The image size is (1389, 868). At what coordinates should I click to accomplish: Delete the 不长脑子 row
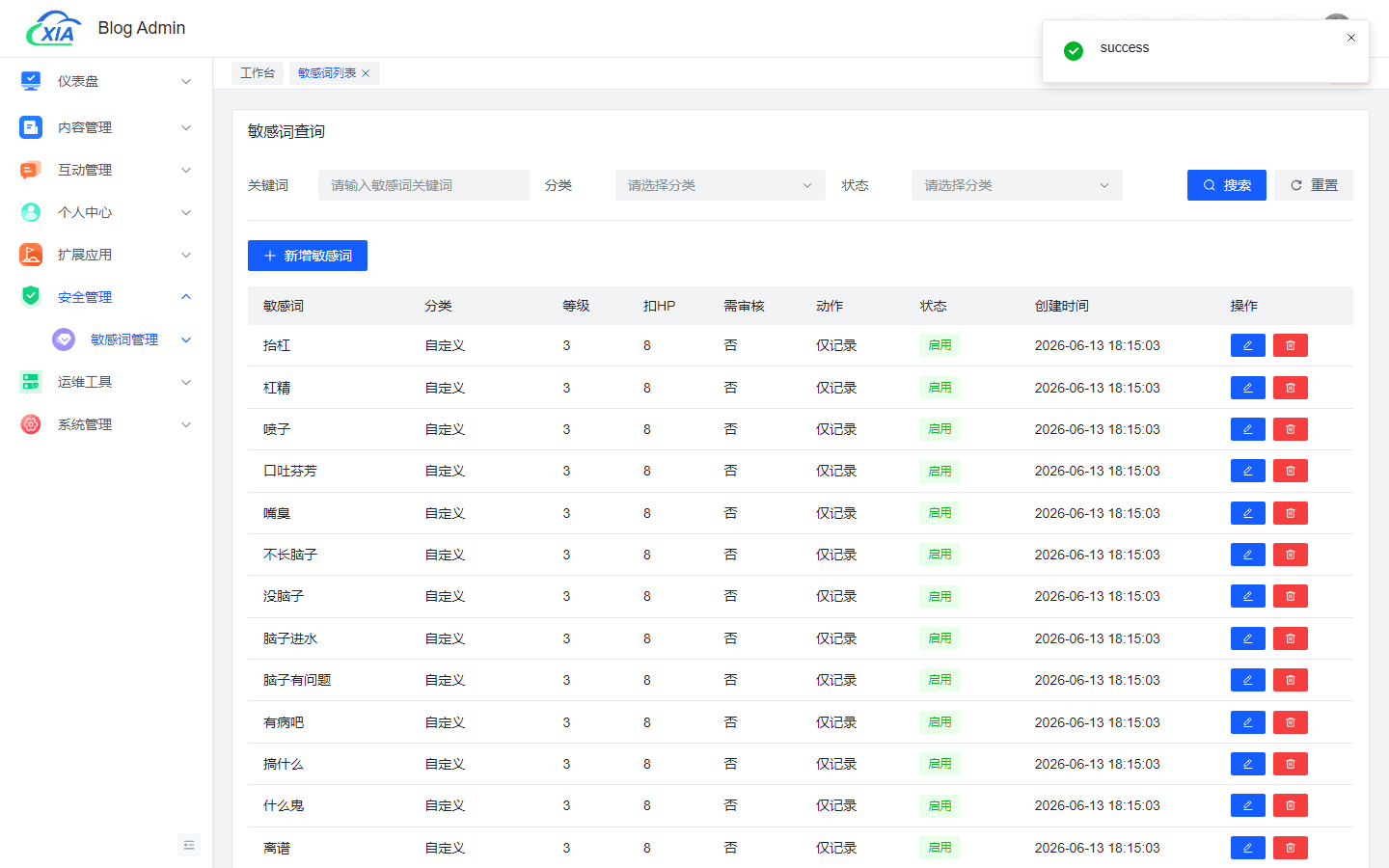pos(1290,555)
